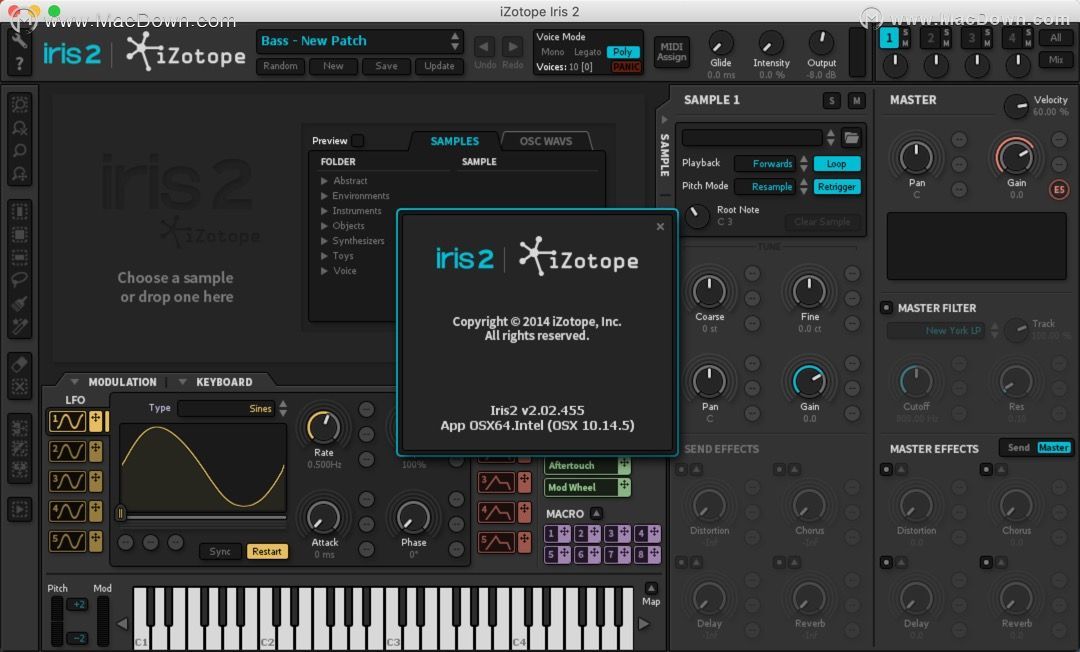Click the PANIC button
This screenshot has width=1080, height=652.
626,67
